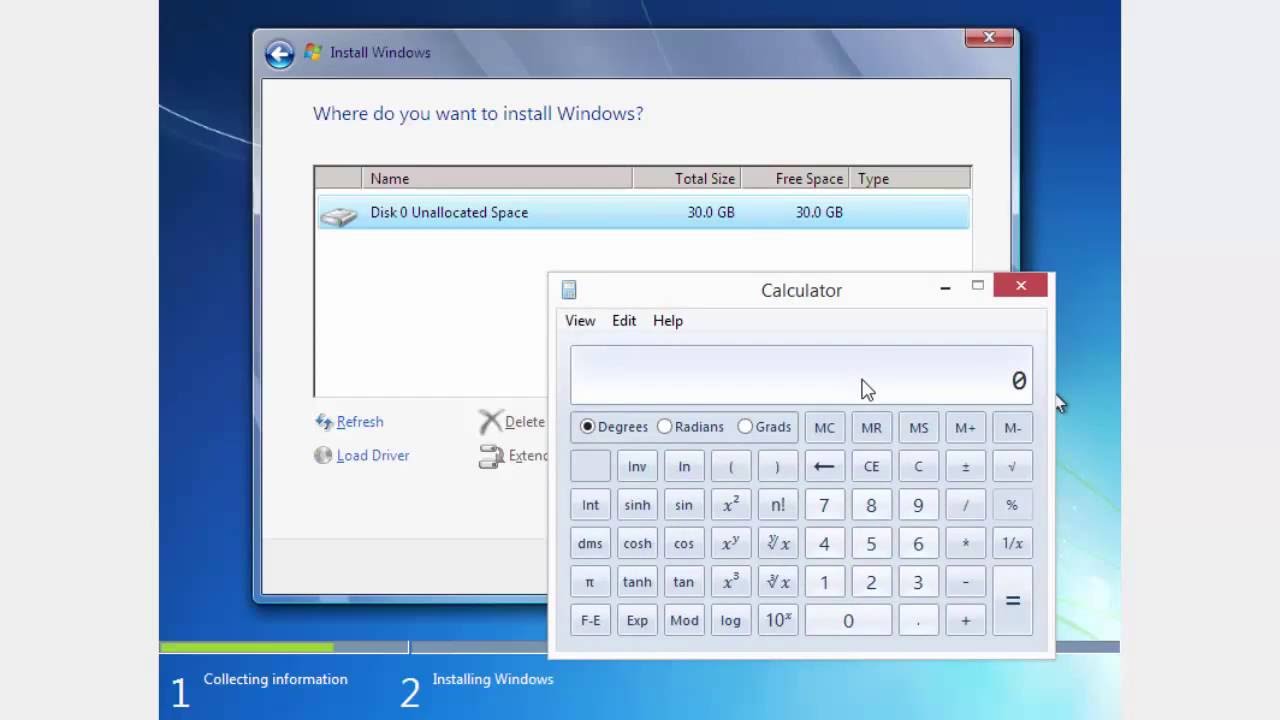Screen dimensions: 1280x720
Task: Click the backspace arrow button
Action: tap(824, 467)
